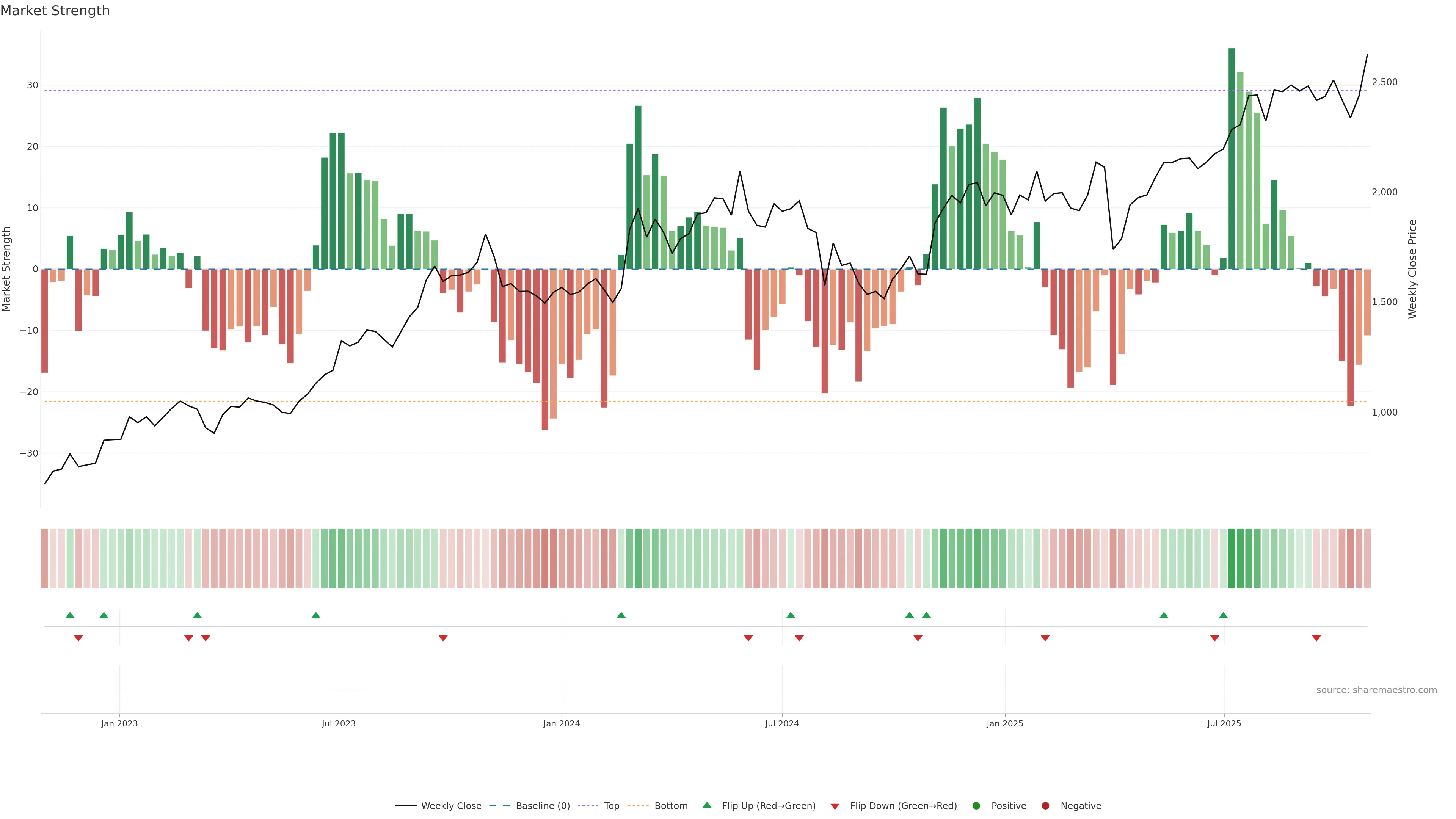Image resolution: width=1456 pixels, height=819 pixels.
Task: Click the first green flip-up triangle marker
Action: point(70,615)
